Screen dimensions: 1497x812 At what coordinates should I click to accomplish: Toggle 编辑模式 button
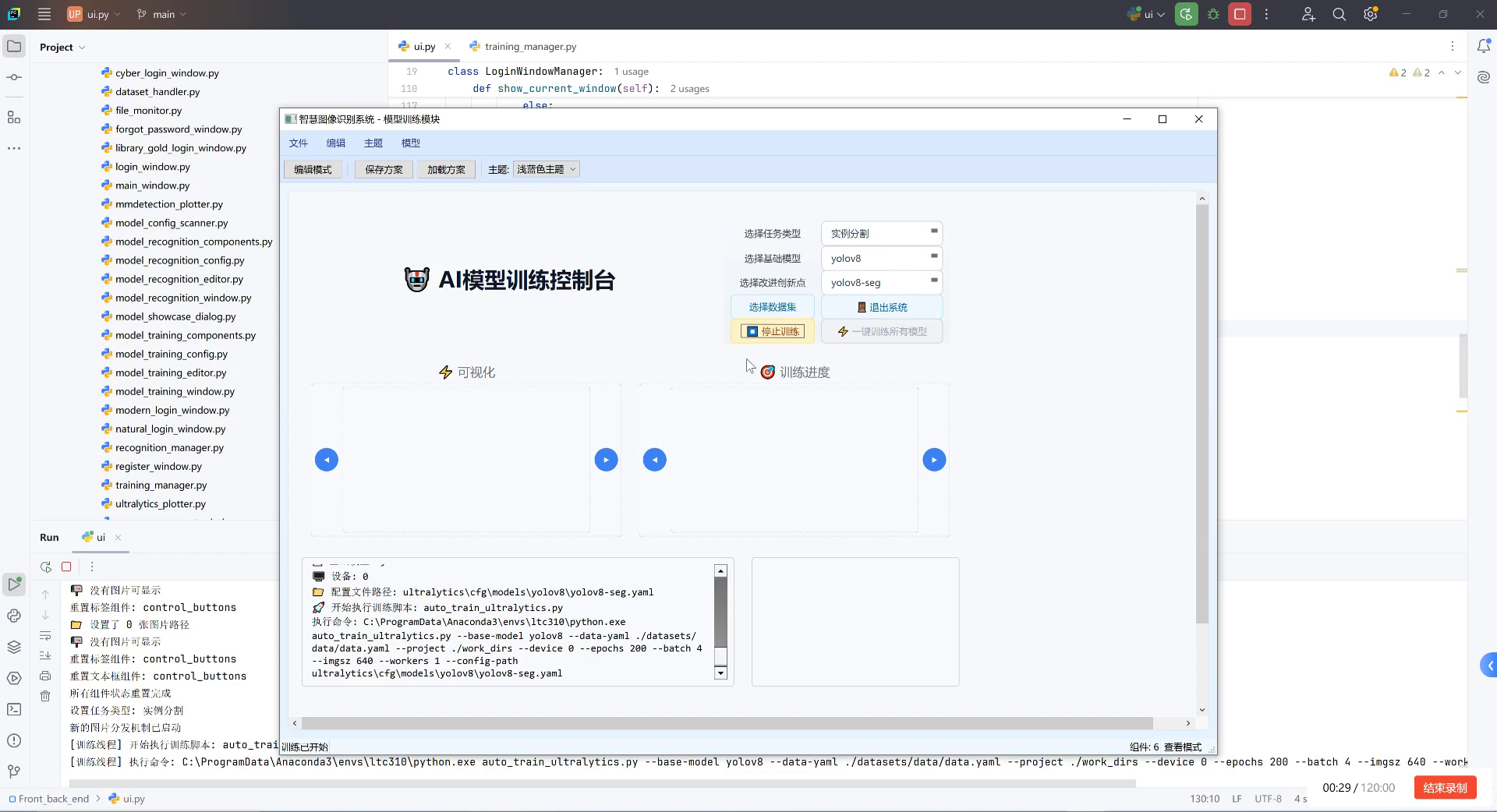point(313,169)
